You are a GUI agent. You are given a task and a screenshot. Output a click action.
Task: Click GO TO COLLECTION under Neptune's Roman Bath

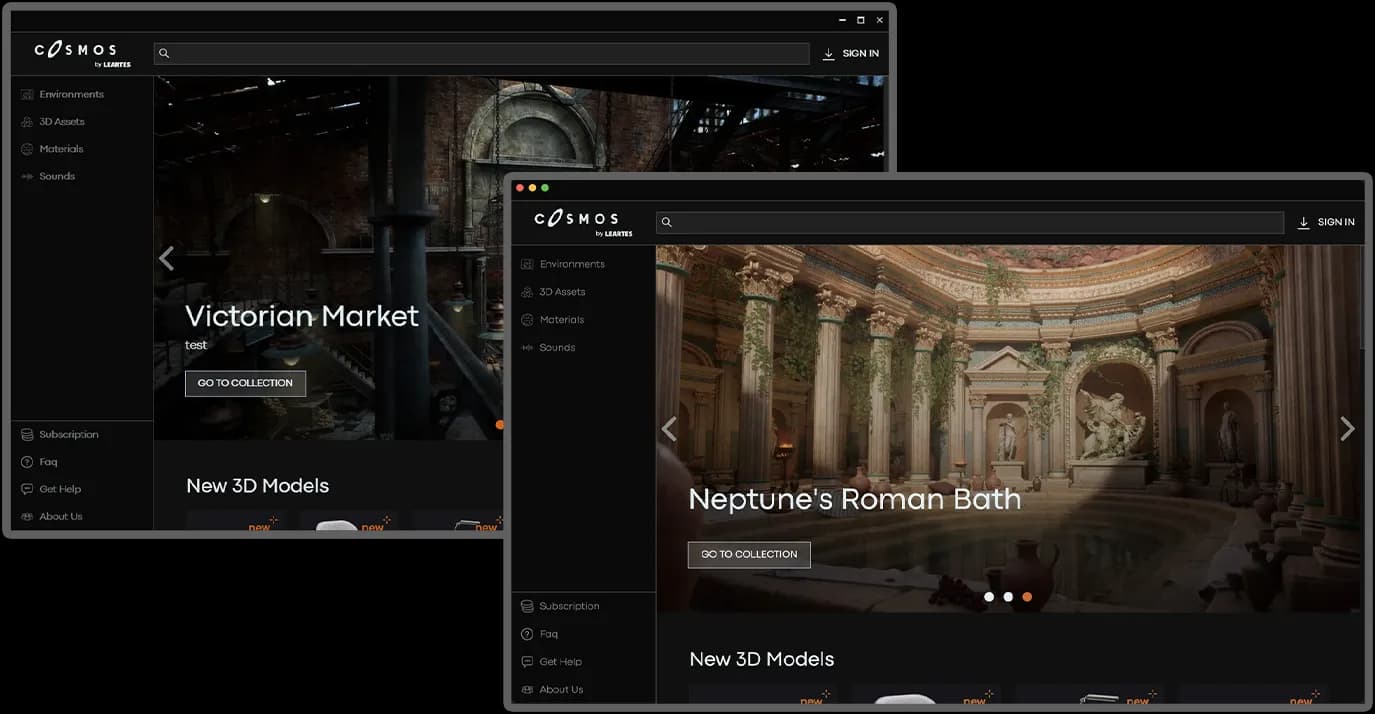pyautogui.click(x=748, y=554)
